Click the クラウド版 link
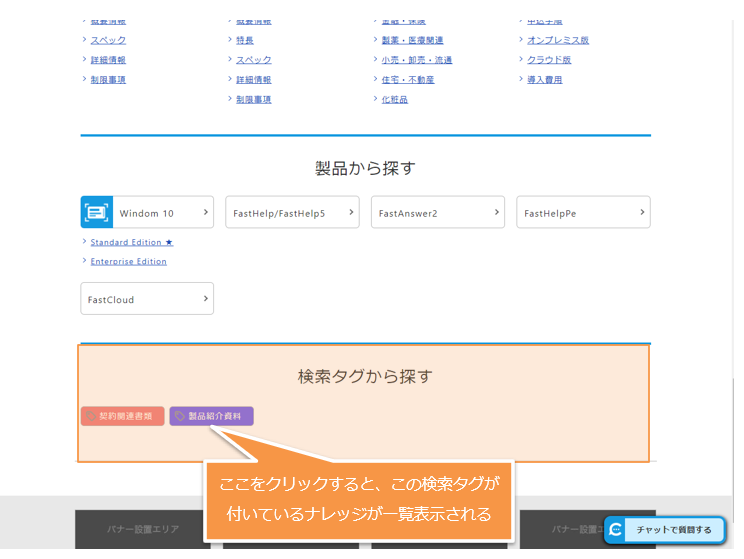This screenshot has width=744, height=559. pyautogui.click(x=549, y=60)
